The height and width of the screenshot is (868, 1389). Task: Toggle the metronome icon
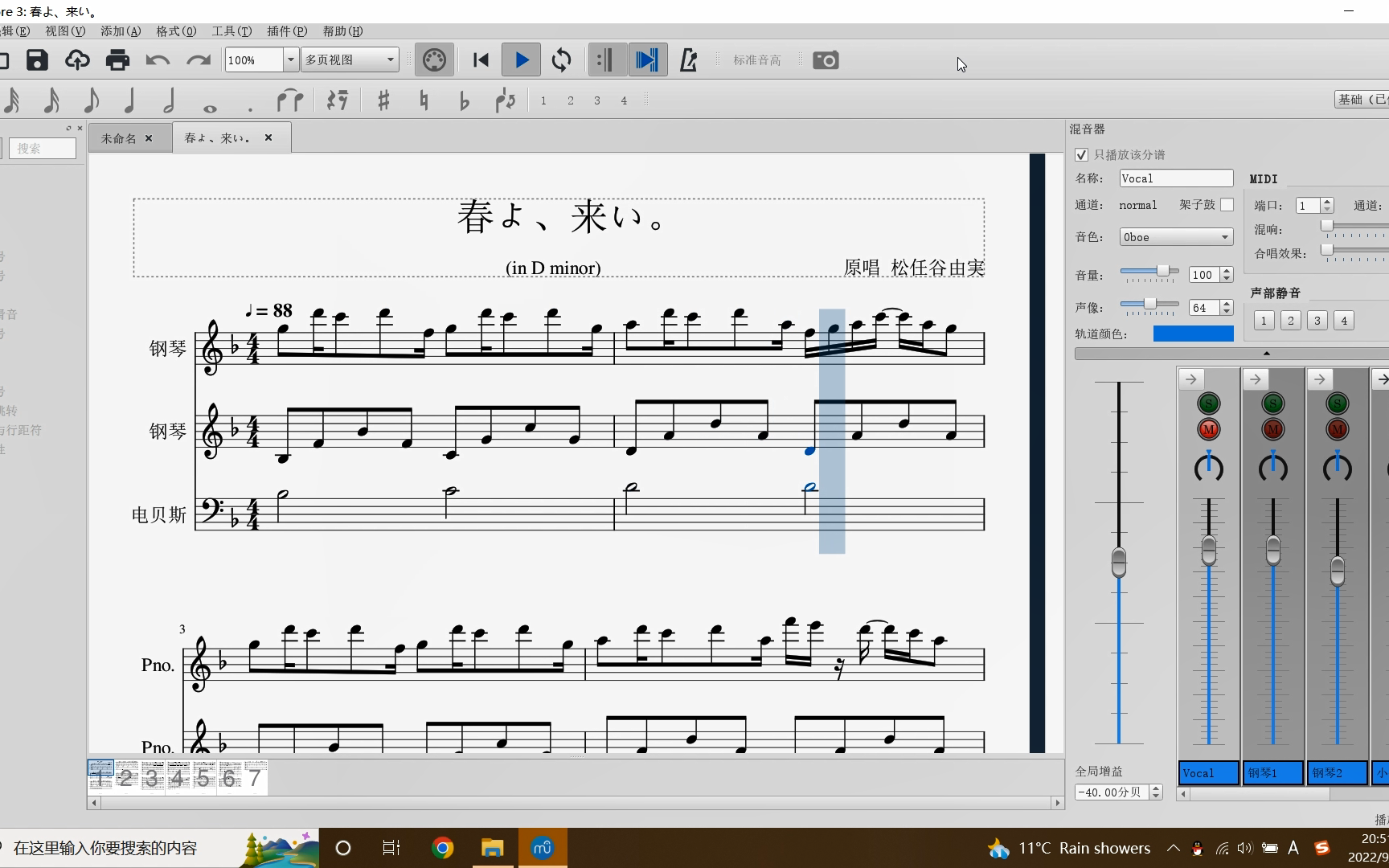(x=689, y=60)
